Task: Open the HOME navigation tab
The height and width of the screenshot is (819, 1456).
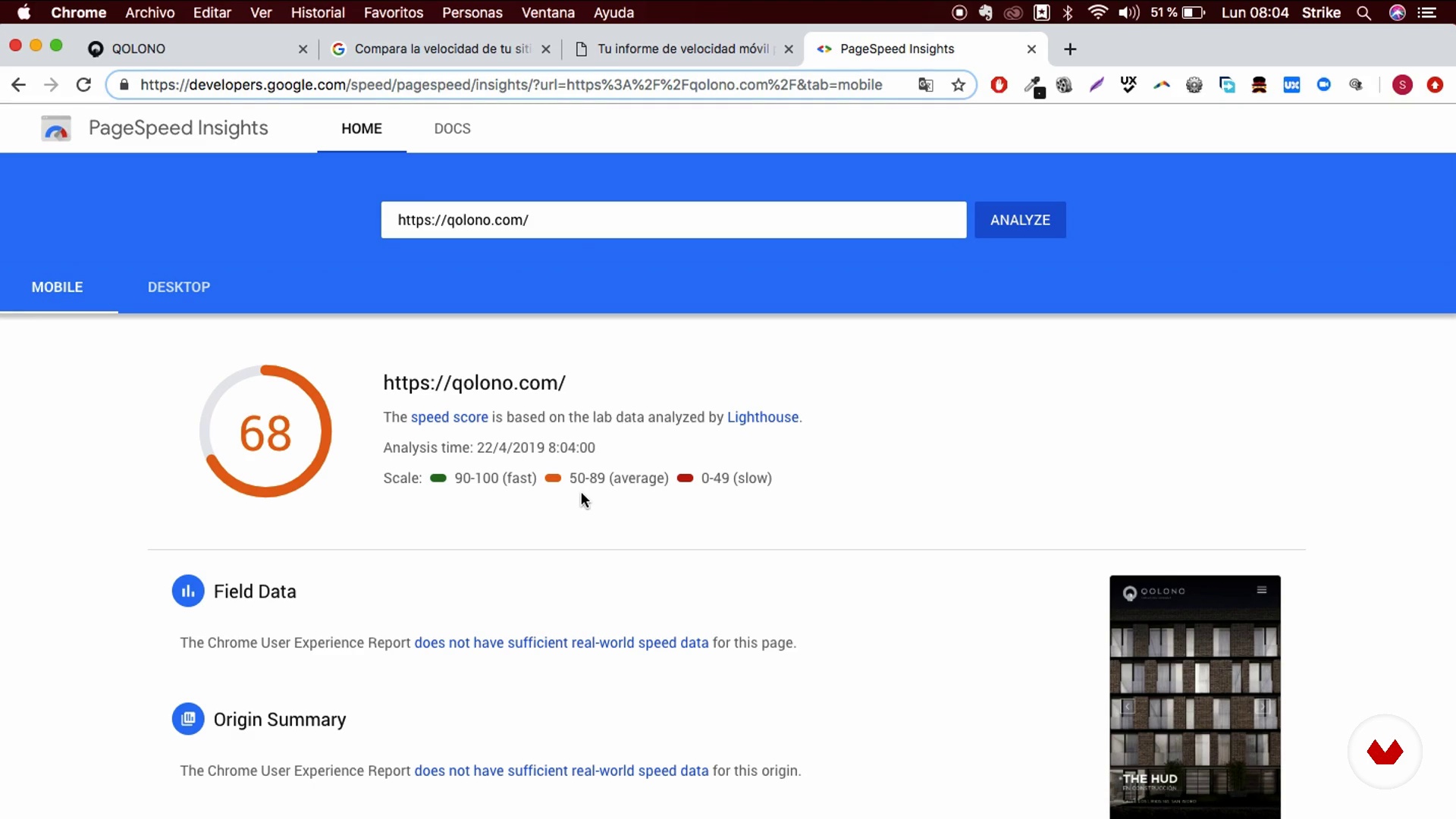Action: [362, 129]
